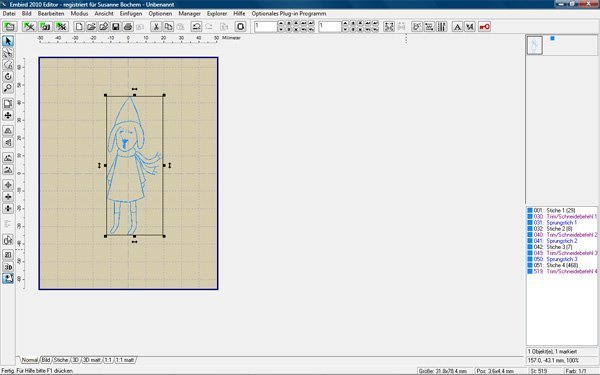Click the merge-open icon with pencil

tap(103, 26)
